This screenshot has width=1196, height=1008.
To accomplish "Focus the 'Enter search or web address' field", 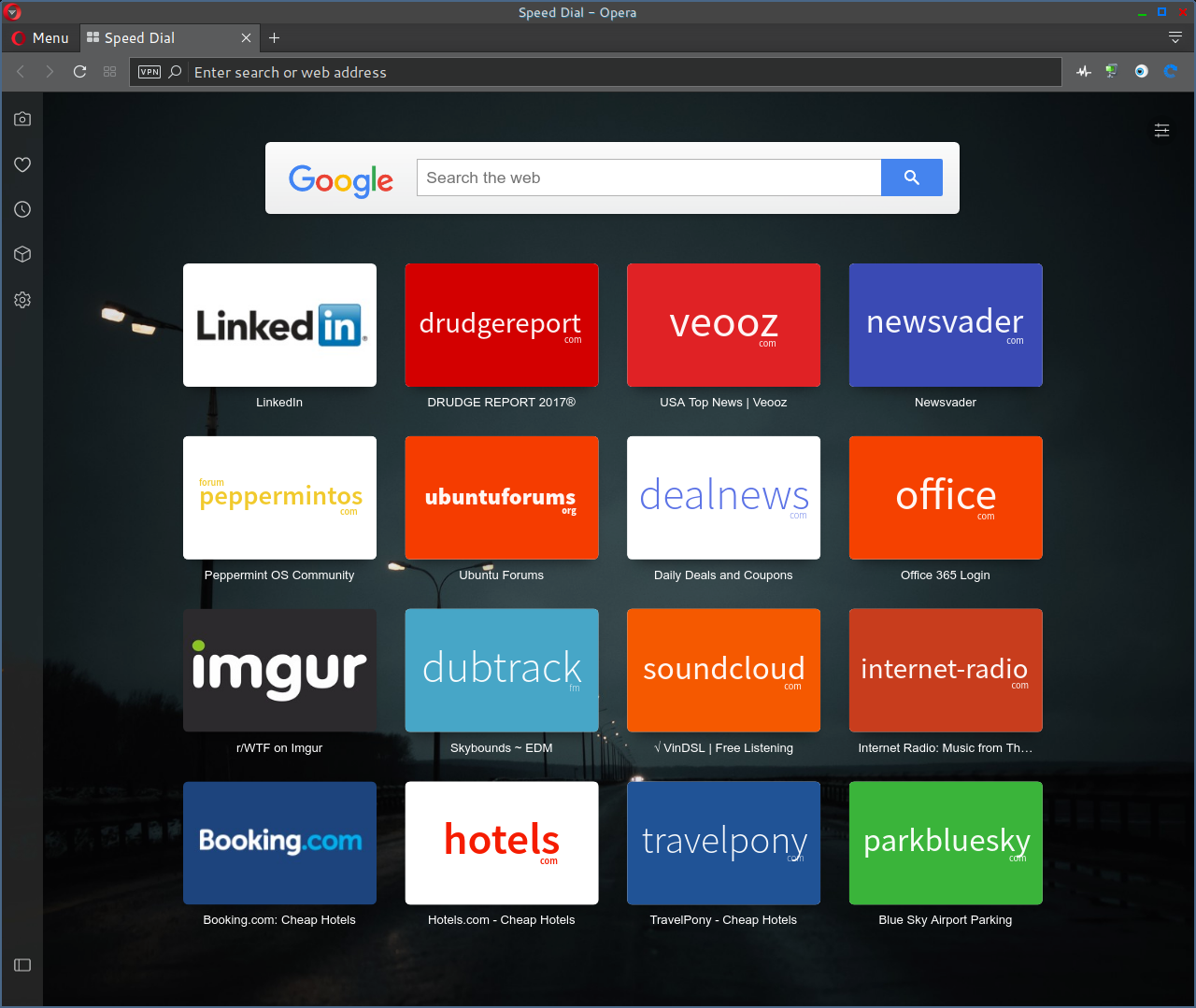I will point(624,72).
